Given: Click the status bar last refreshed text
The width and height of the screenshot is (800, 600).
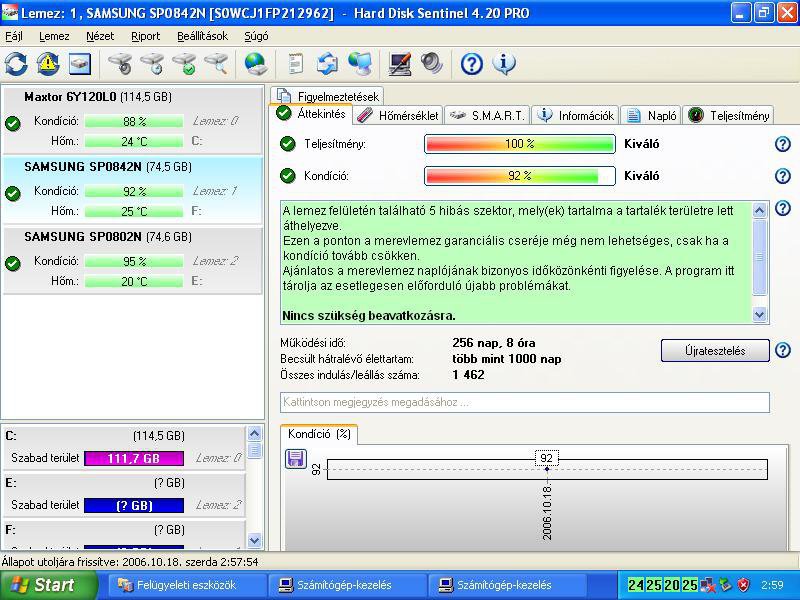Looking at the screenshot, I should coord(130,562).
